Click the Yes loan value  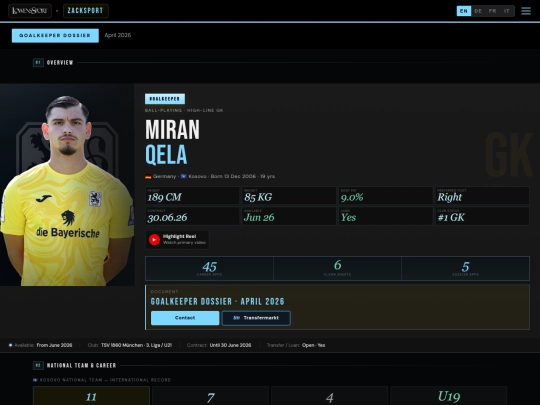pos(348,218)
